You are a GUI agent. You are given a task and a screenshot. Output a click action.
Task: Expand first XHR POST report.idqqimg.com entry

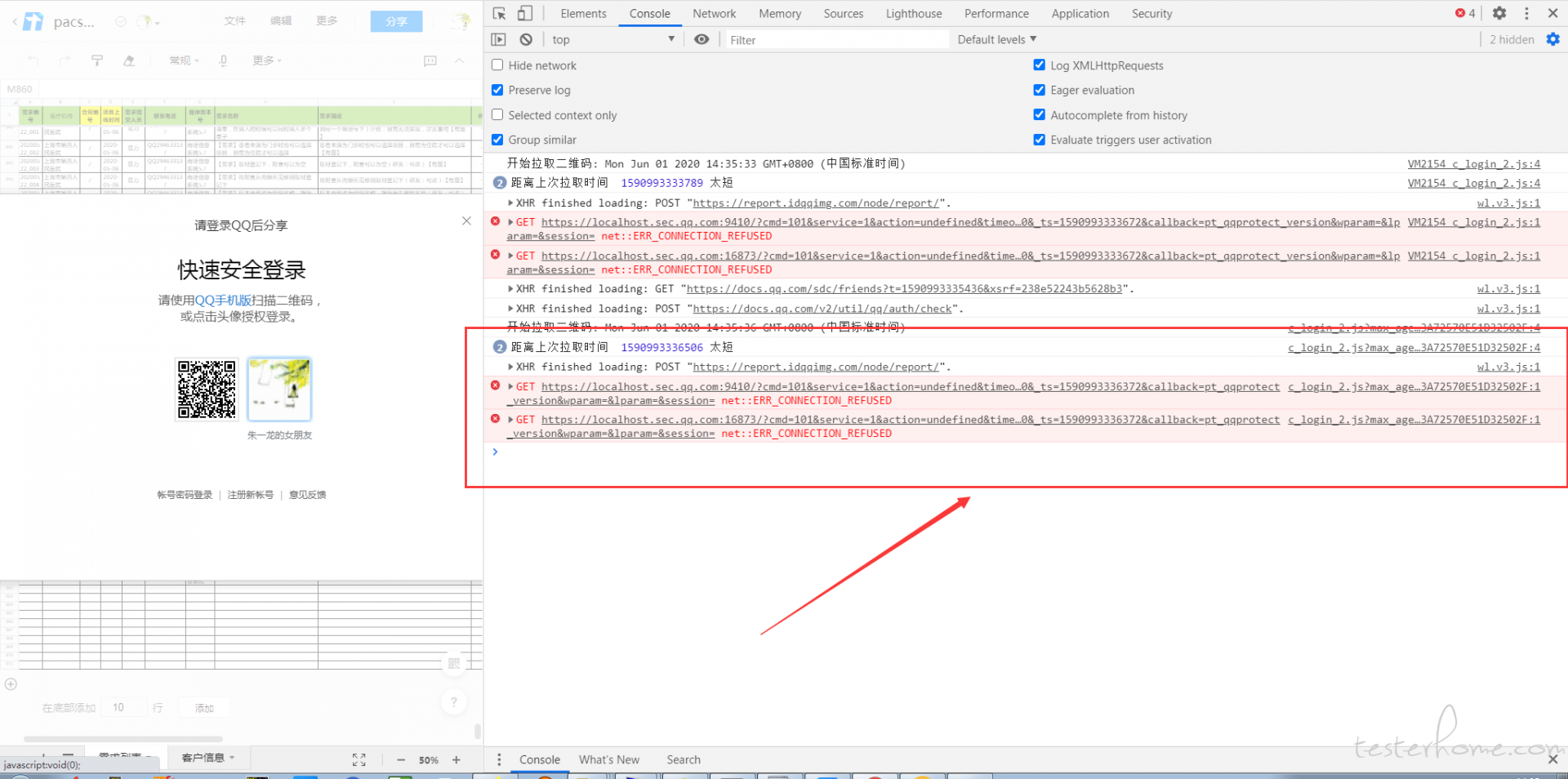pyautogui.click(x=510, y=203)
